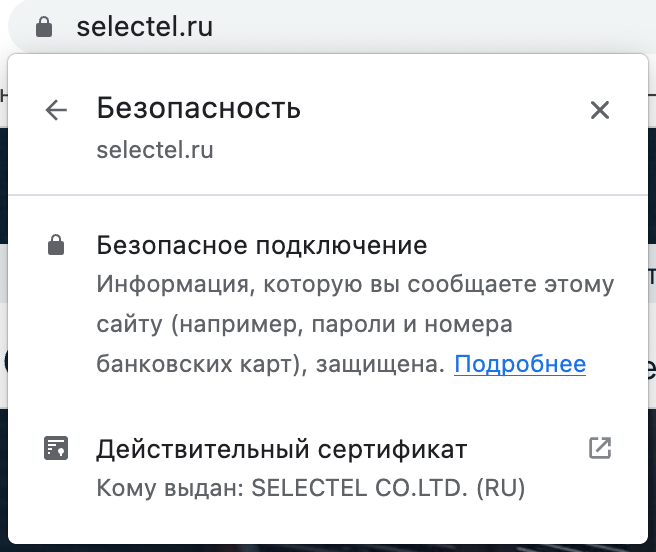Click the "Безопасность" popup heading
The height and width of the screenshot is (552, 656).
[x=198, y=108]
